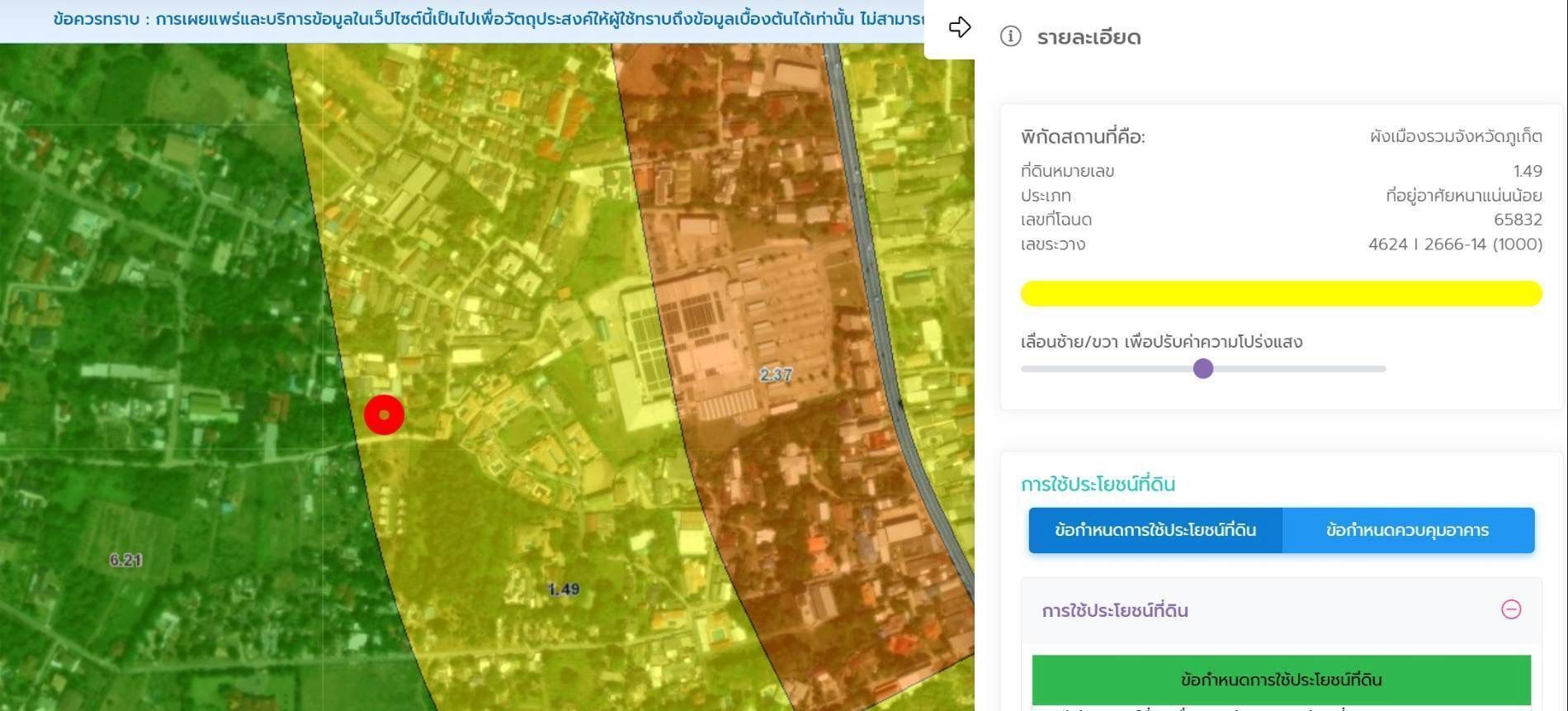The height and width of the screenshot is (711, 1568).
Task: Select the green zone labeled 6.21 on the map
Action: 125,560
